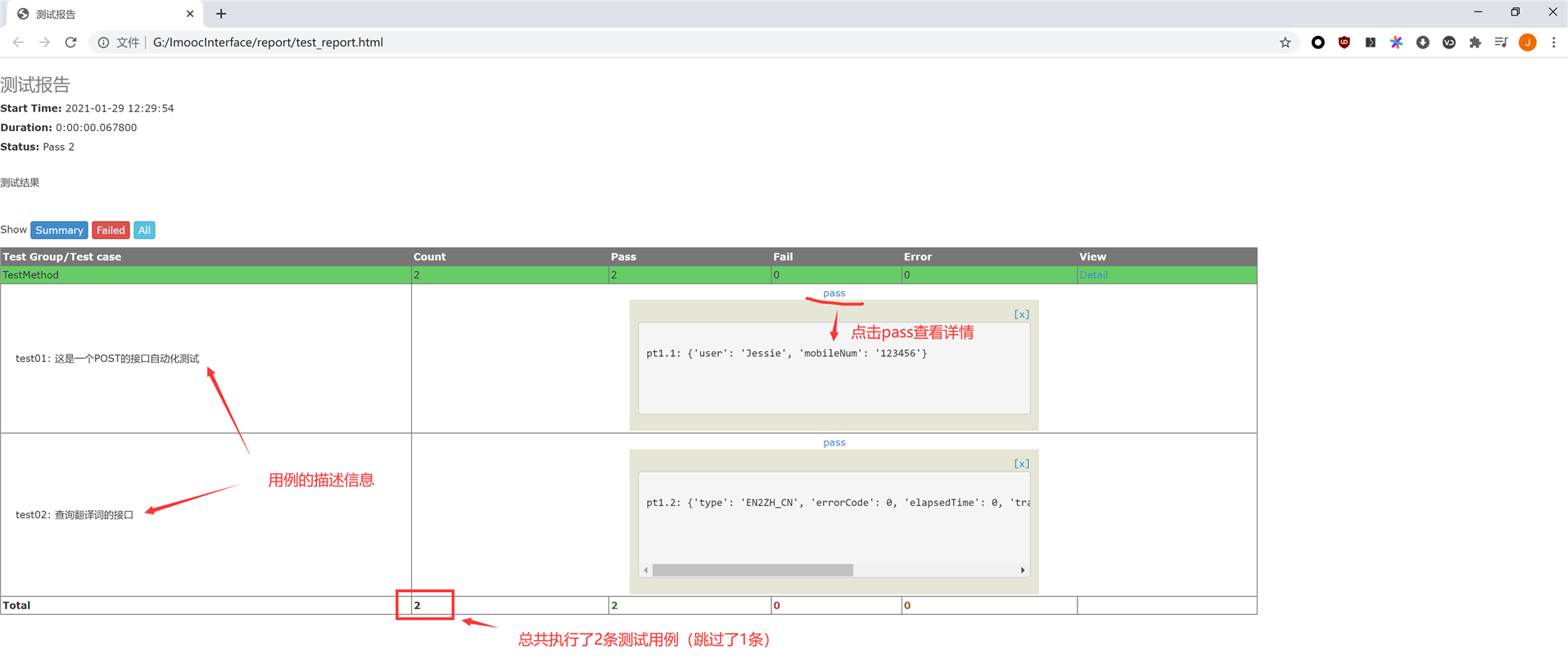Open the dark square extension icon
The height and width of the screenshot is (669, 1568).
click(x=1370, y=43)
